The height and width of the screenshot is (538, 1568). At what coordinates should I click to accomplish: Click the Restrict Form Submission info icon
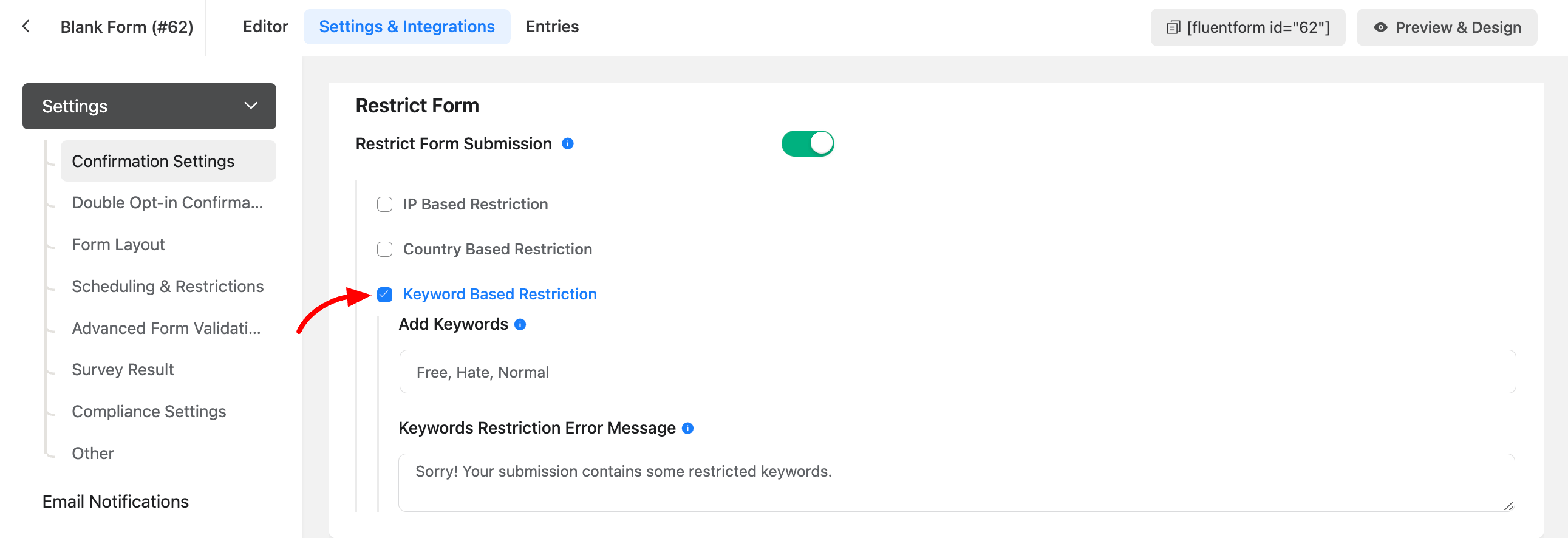tap(567, 144)
